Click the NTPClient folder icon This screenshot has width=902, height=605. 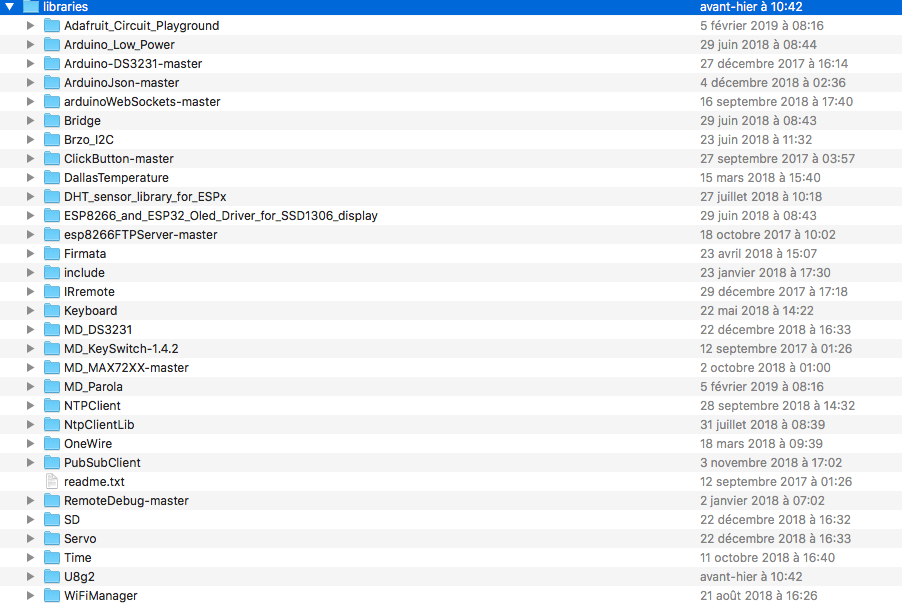tap(52, 405)
